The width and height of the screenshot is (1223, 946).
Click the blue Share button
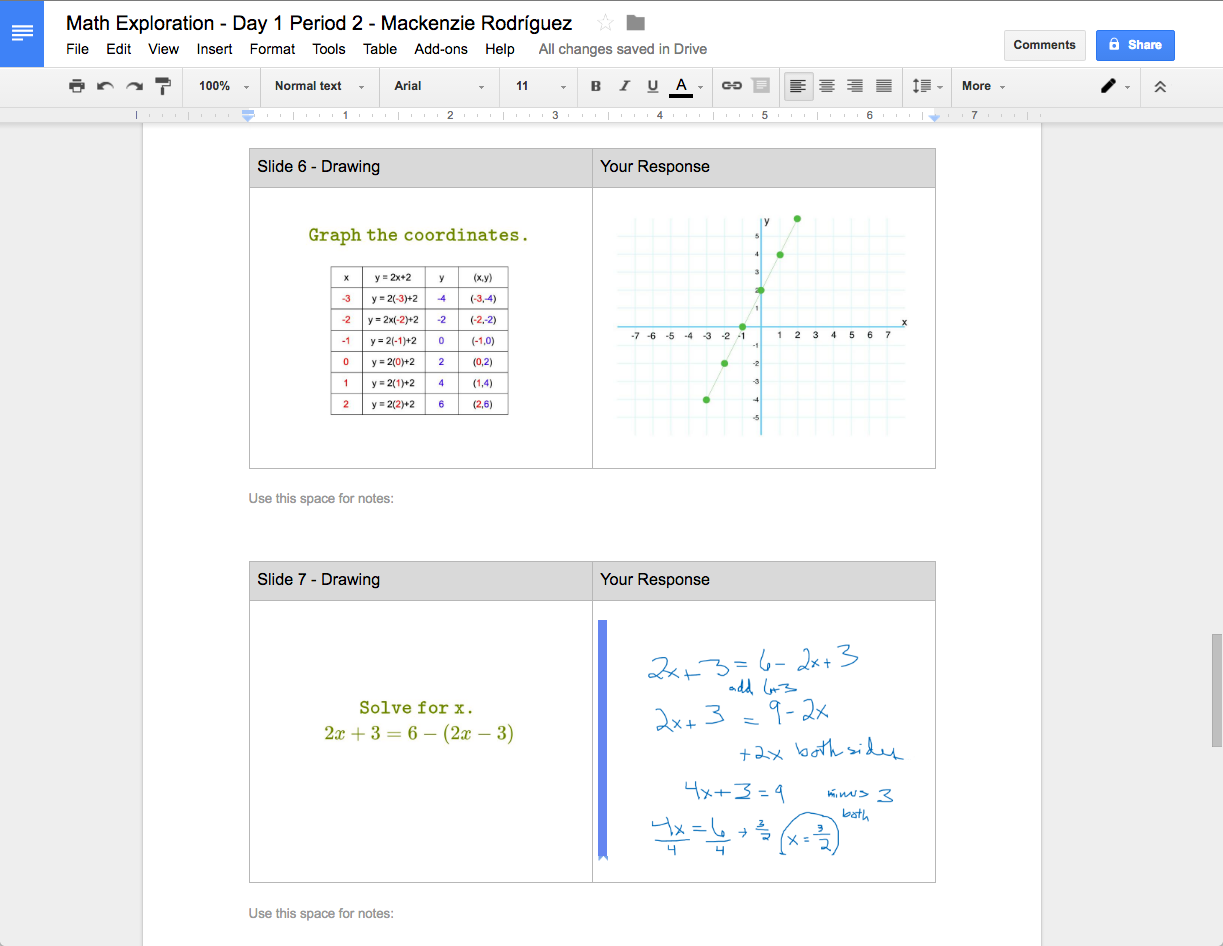click(1135, 45)
